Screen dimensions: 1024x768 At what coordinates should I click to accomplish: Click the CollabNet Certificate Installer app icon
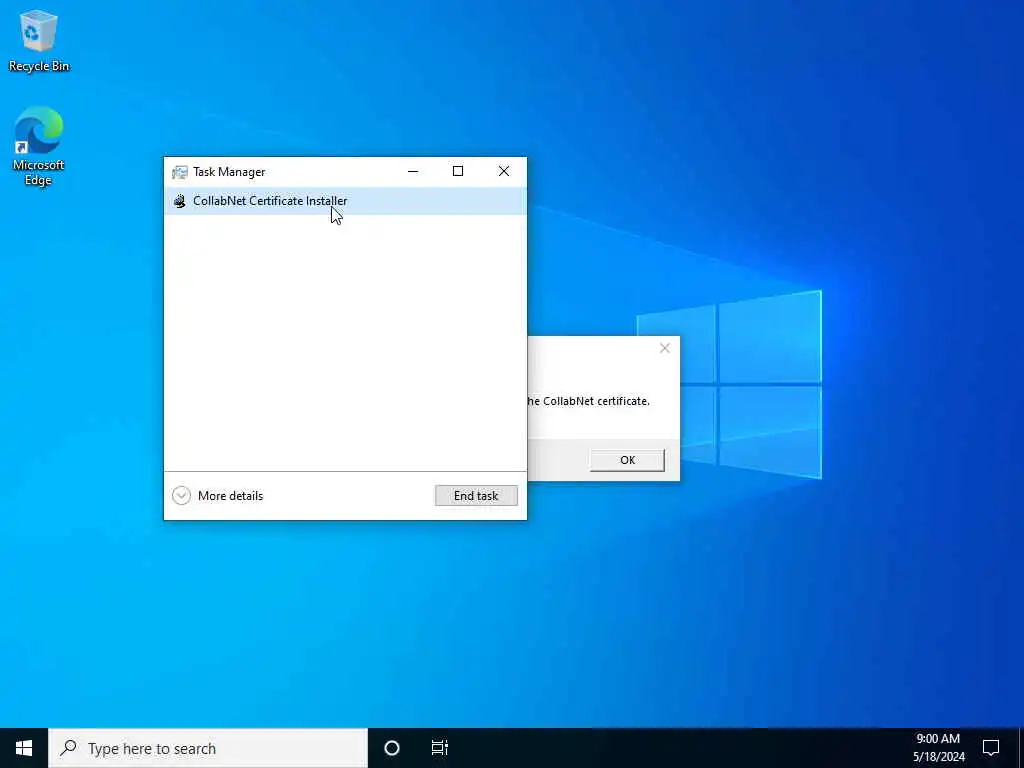click(x=180, y=201)
